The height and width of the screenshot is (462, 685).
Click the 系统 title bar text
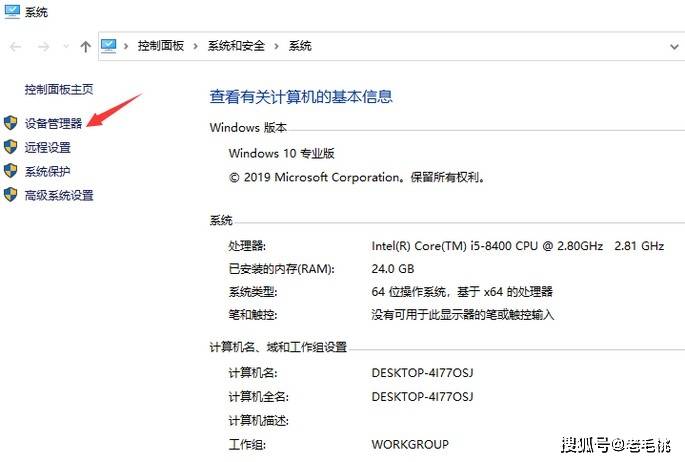(x=36, y=12)
